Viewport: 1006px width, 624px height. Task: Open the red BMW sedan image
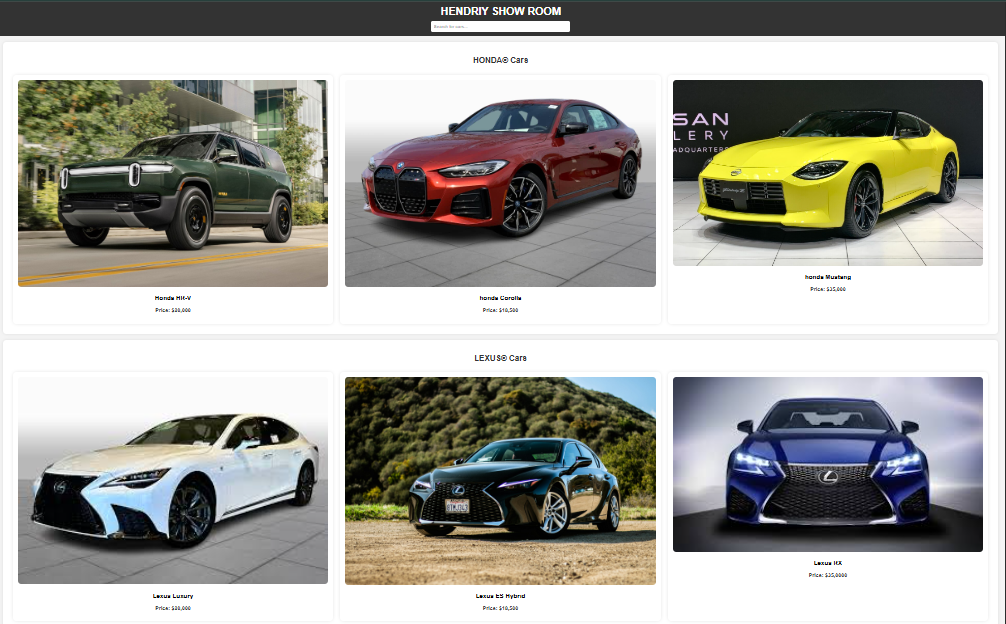pos(500,183)
